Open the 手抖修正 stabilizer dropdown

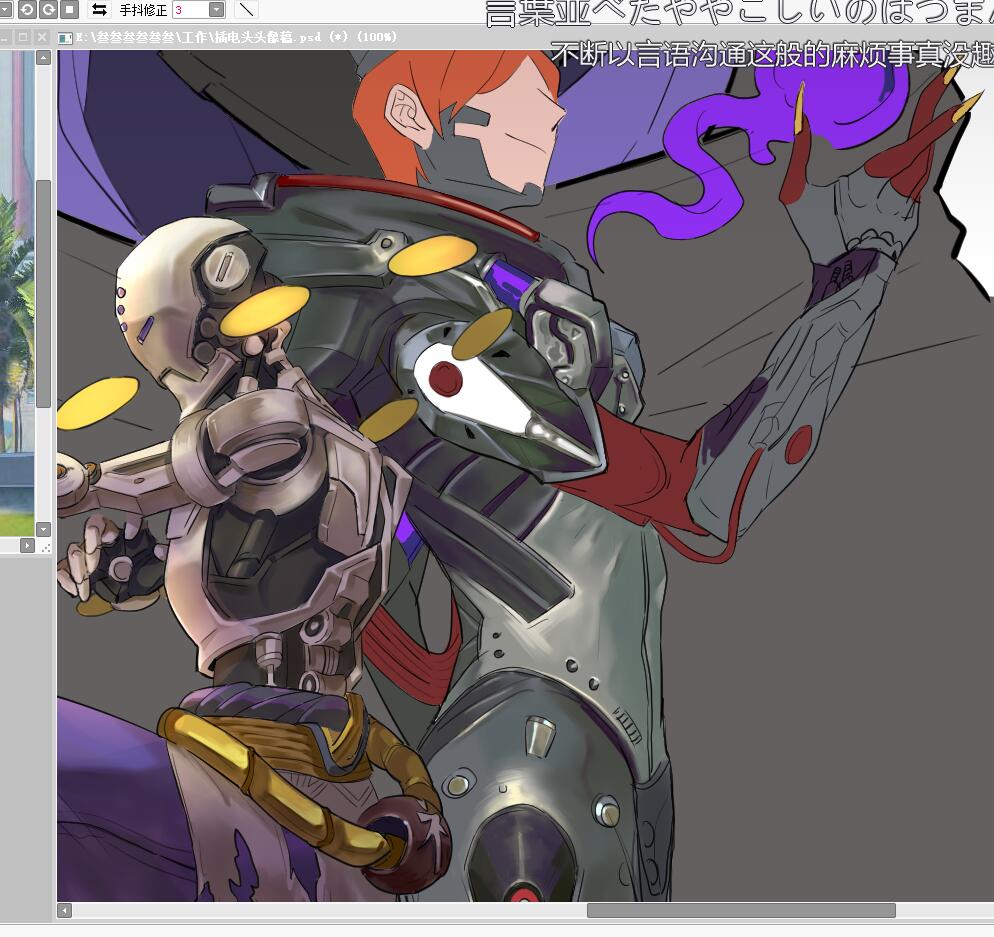point(217,9)
